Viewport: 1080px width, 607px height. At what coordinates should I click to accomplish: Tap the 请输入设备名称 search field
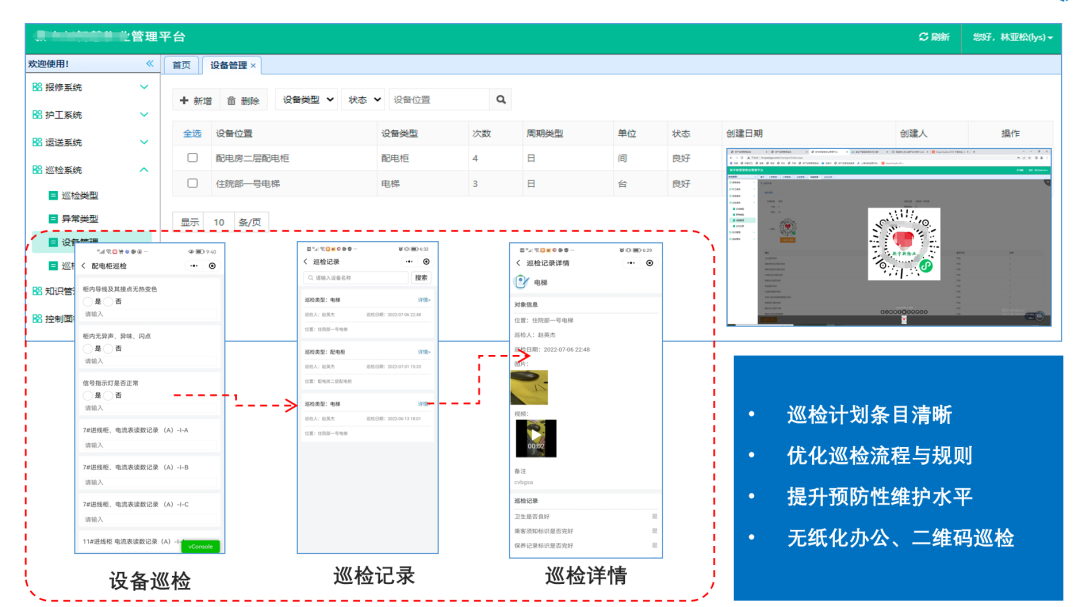[x=356, y=278]
